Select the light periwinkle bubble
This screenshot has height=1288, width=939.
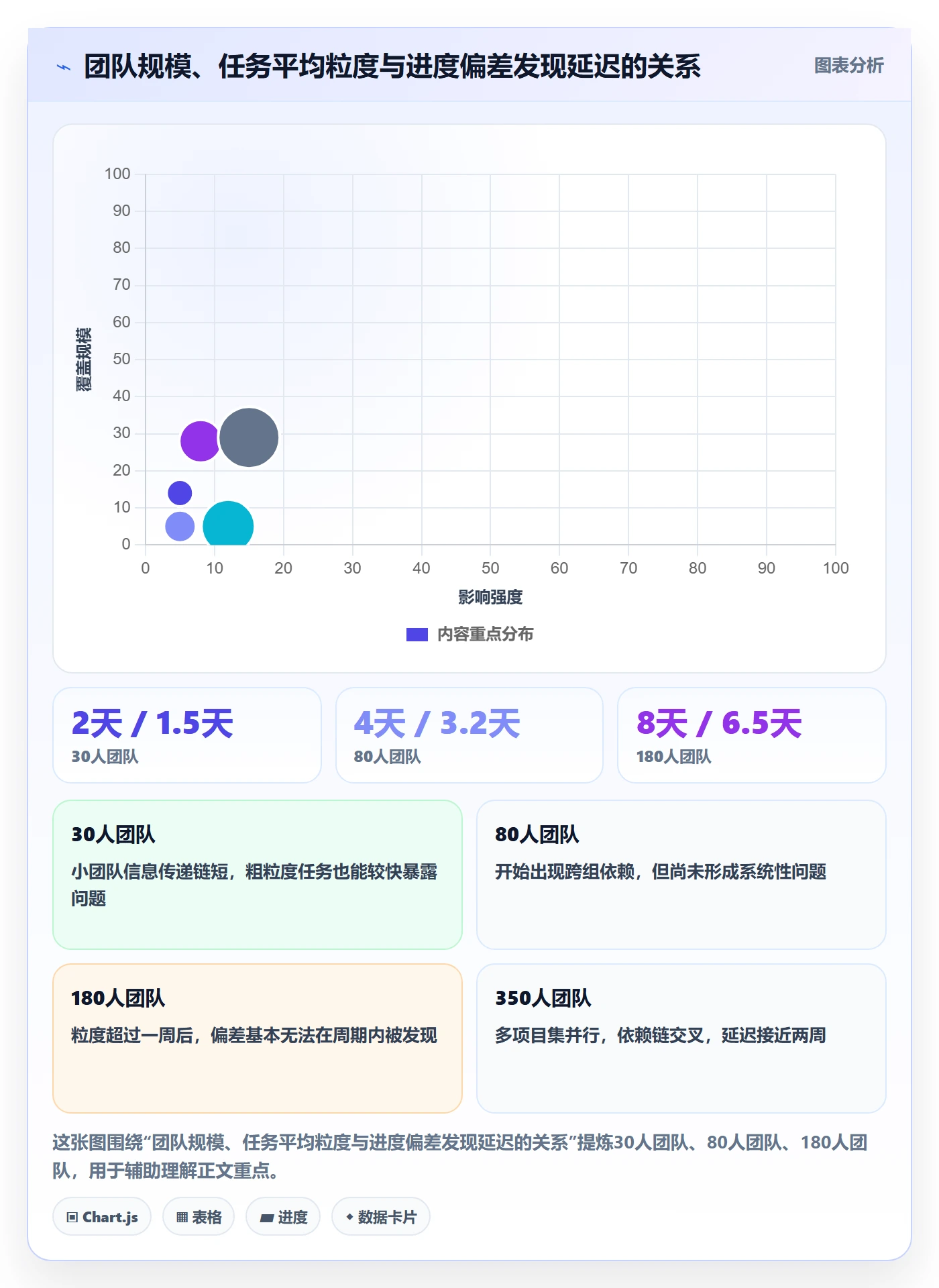point(180,527)
